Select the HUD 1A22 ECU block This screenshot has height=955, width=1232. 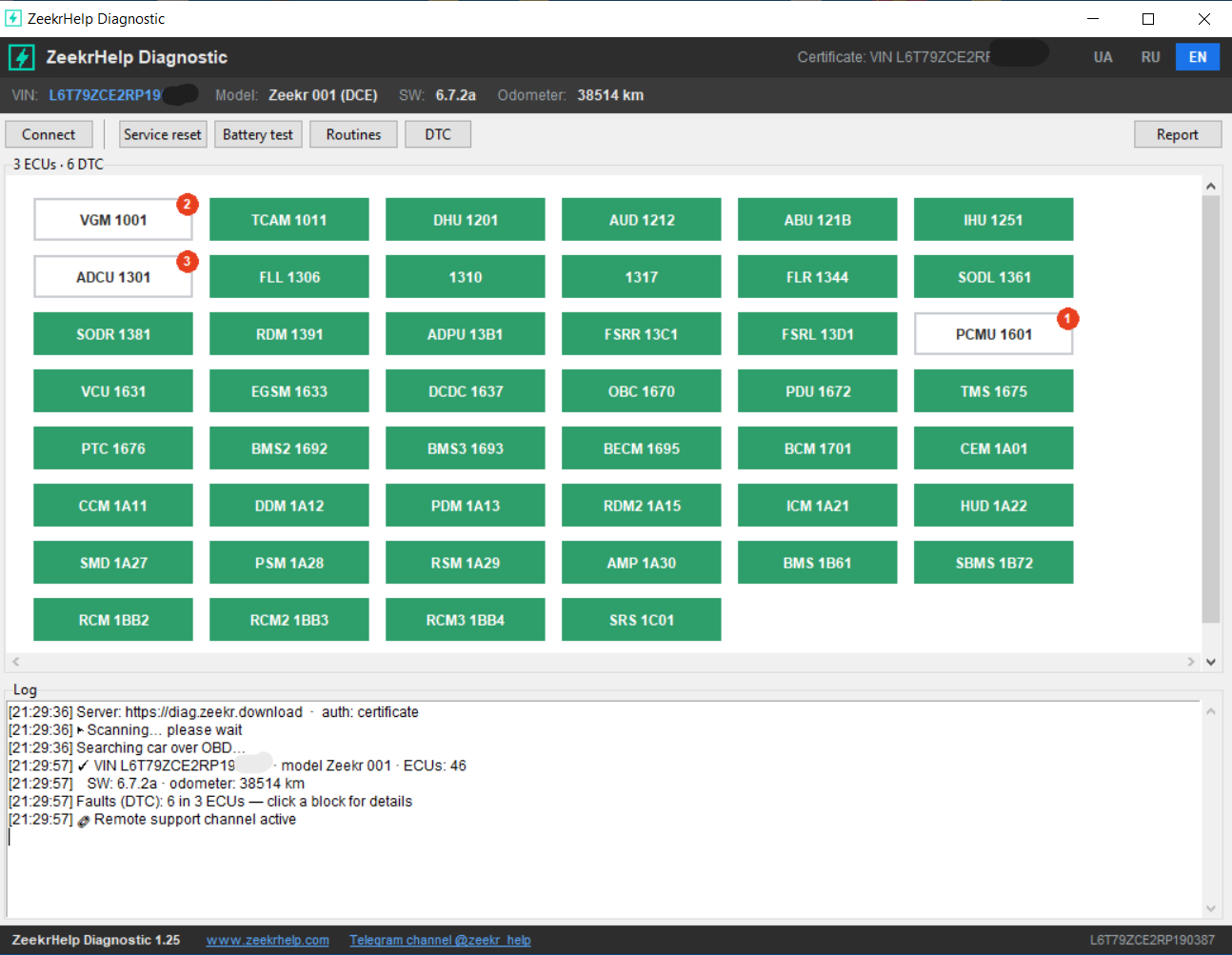point(994,506)
